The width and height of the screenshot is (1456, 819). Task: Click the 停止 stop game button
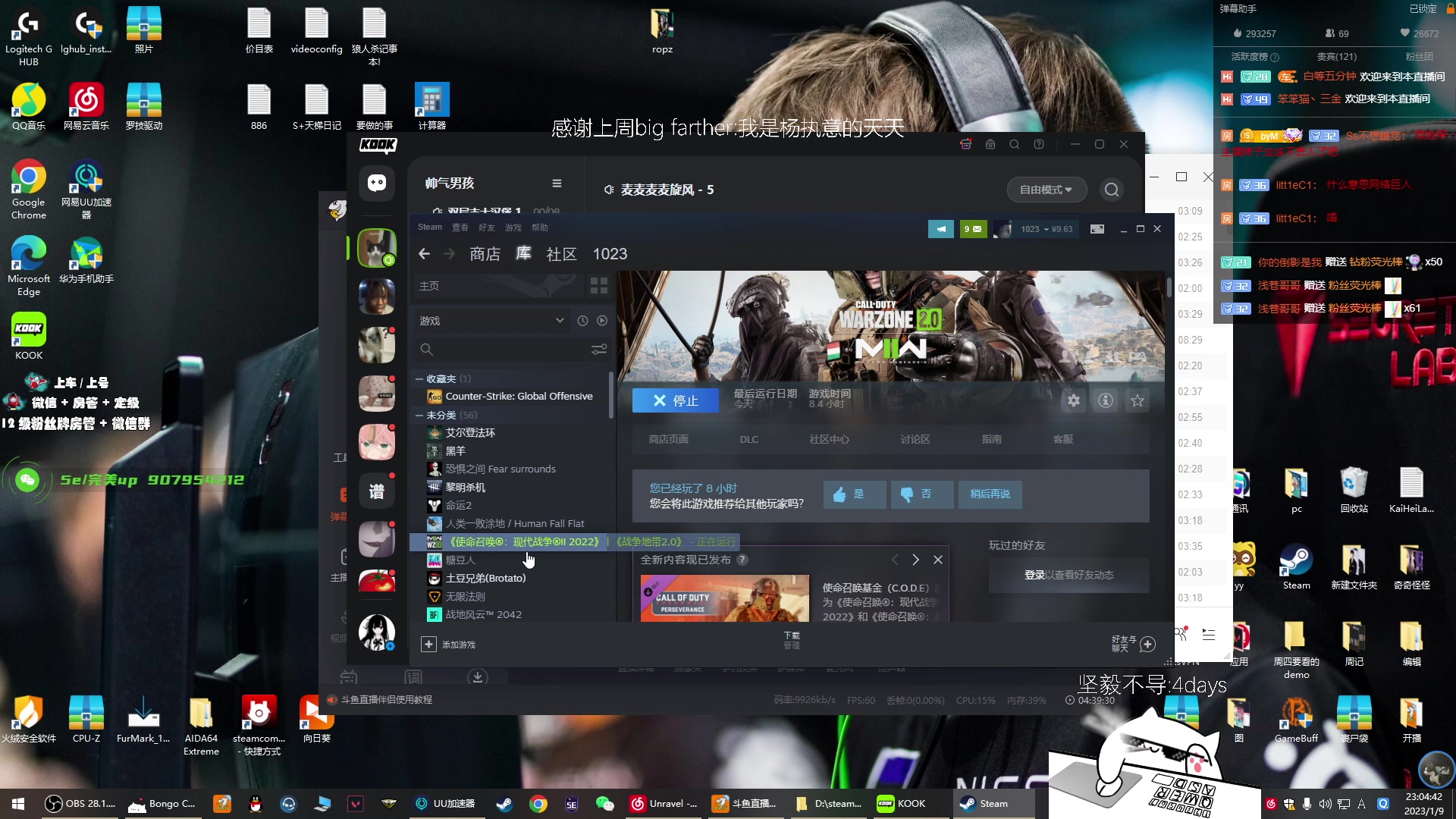pos(676,400)
